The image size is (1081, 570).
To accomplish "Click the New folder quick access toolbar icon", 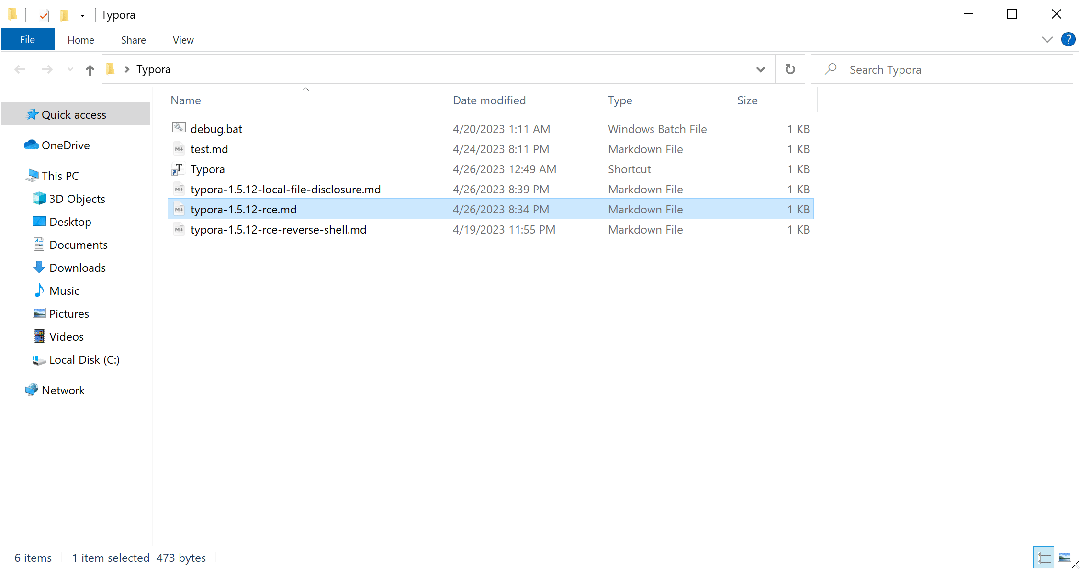I will pos(64,14).
